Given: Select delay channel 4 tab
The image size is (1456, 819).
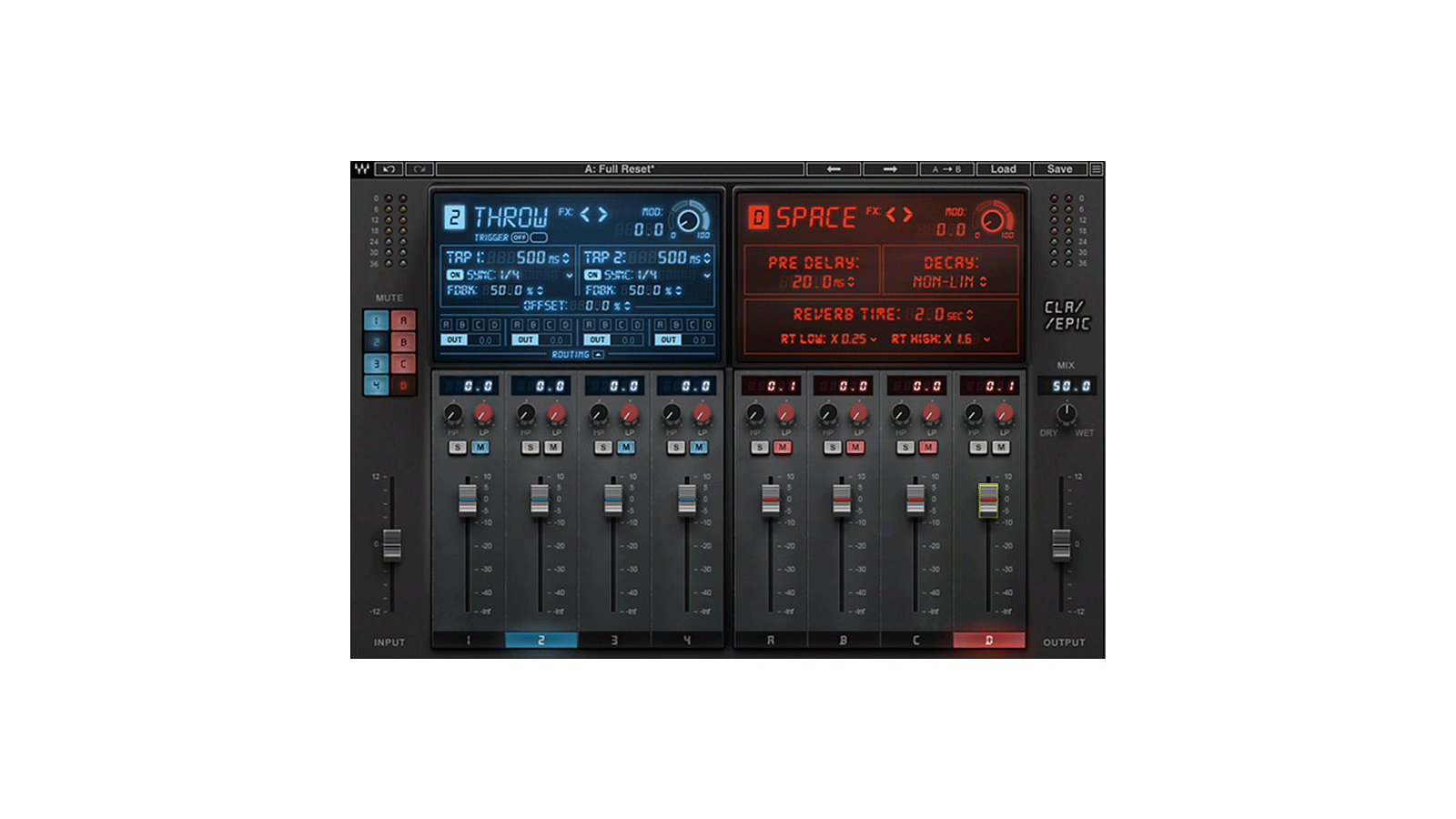Looking at the screenshot, I should coord(687,641).
